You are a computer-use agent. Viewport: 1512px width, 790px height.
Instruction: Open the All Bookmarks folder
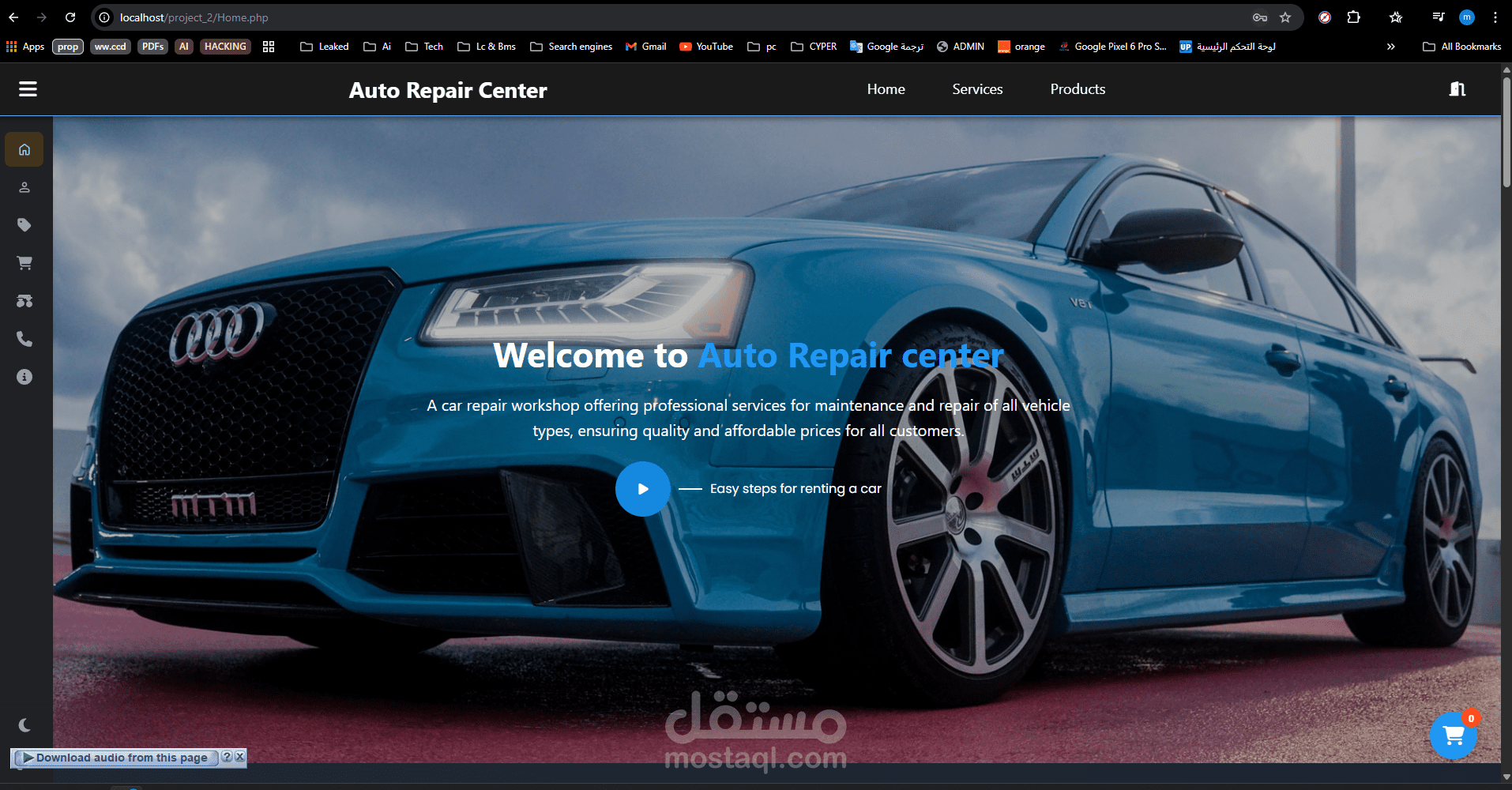(1461, 47)
